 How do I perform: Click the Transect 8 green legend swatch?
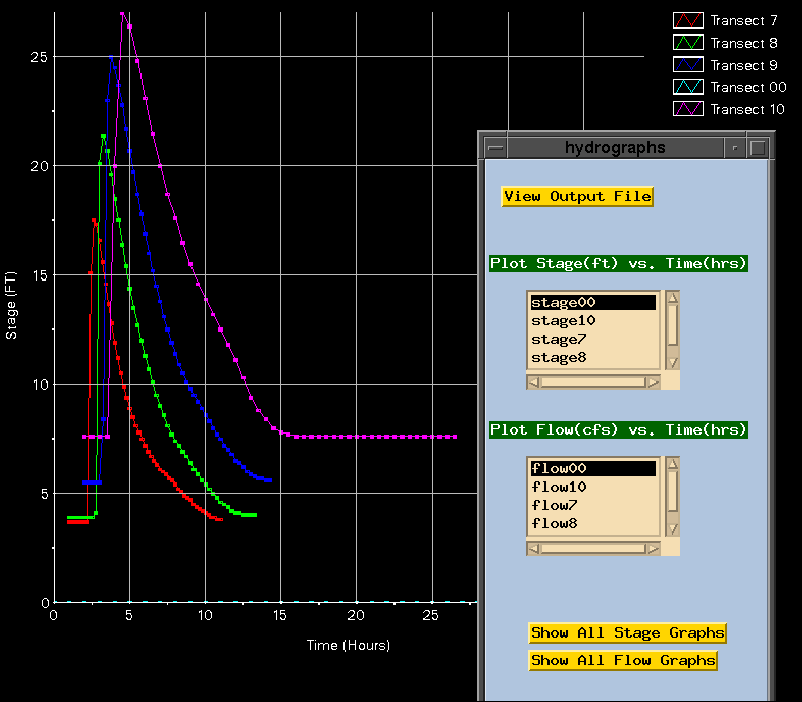tap(688, 42)
